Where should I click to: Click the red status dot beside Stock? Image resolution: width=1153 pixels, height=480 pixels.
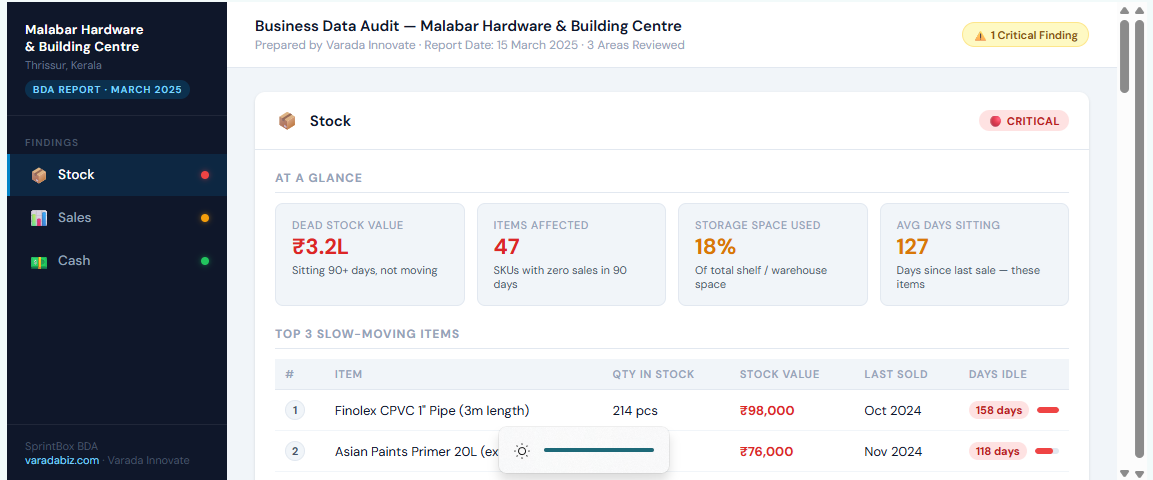click(x=205, y=175)
